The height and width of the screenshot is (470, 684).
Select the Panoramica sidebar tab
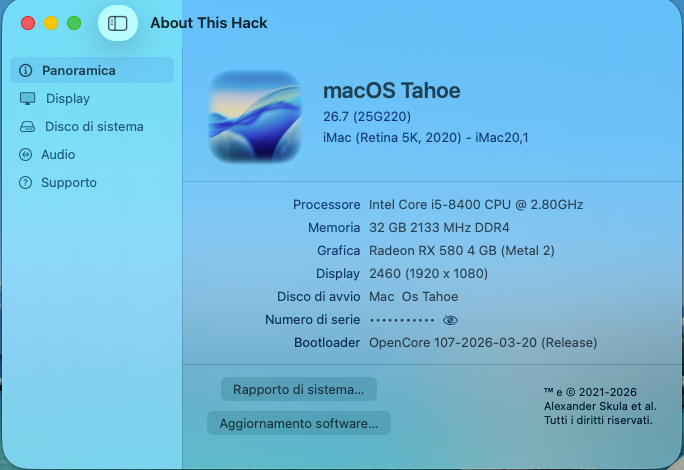coord(92,70)
